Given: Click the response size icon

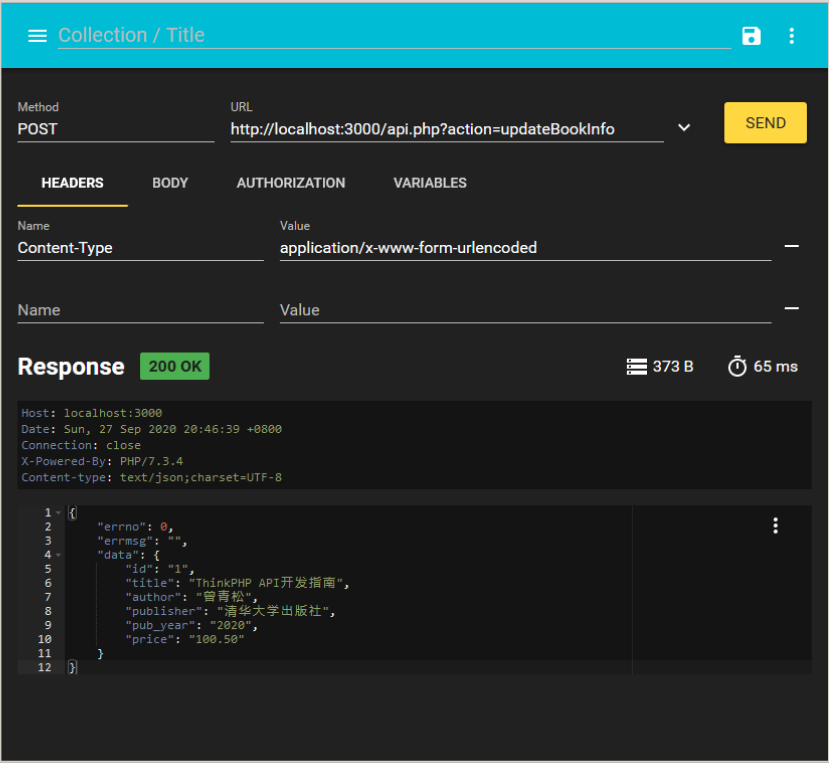Looking at the screenshot, I should [637, 366].
